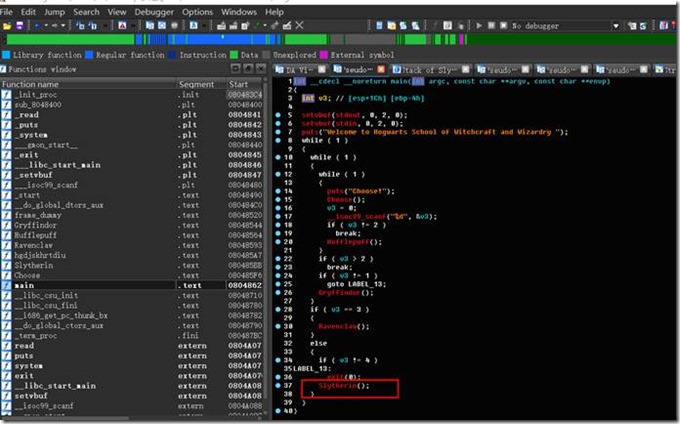Terminate the process with the stop icon
This screenshot has width=680, height=424.
[x=503, y=26]
